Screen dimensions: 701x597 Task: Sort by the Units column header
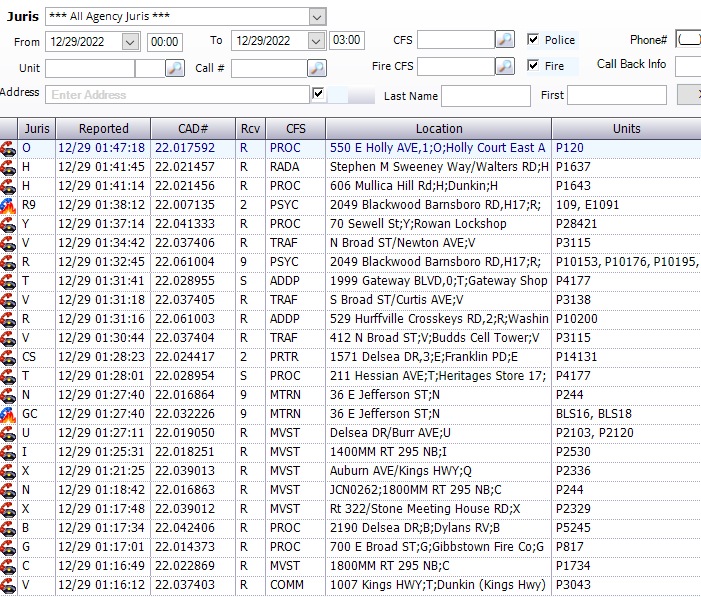(626, 129)
